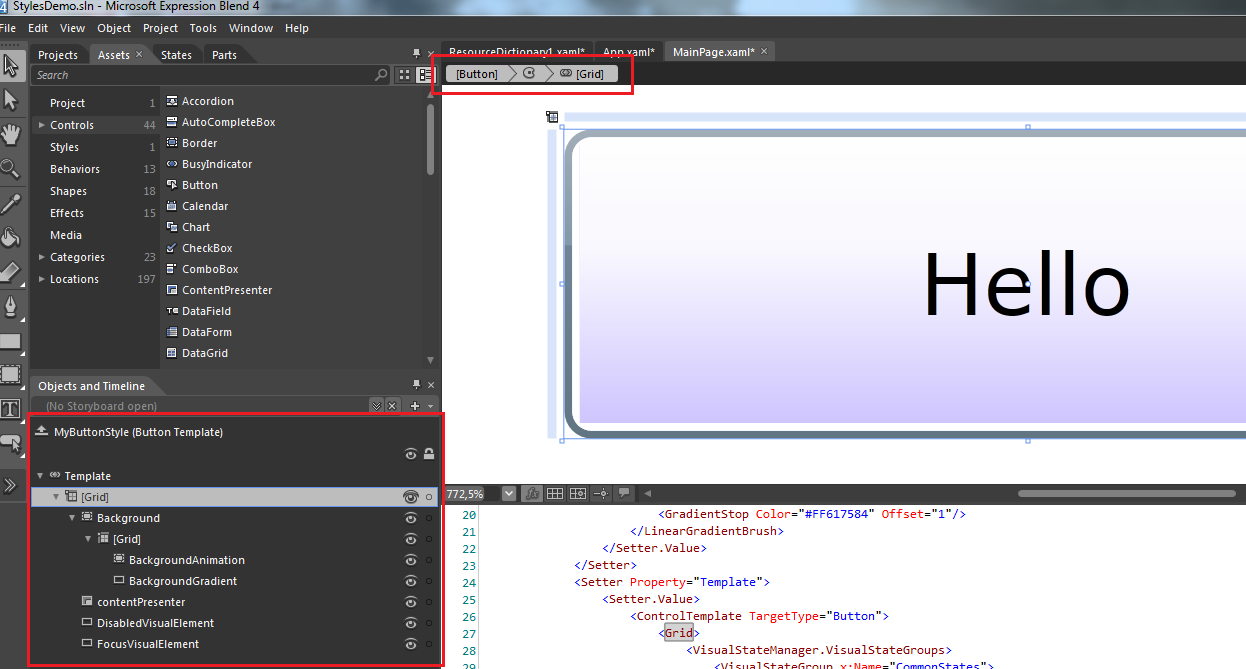Click the [Button] breadcrumb
Viewport: 1246px width, 669px height.
tap(477, 74)
